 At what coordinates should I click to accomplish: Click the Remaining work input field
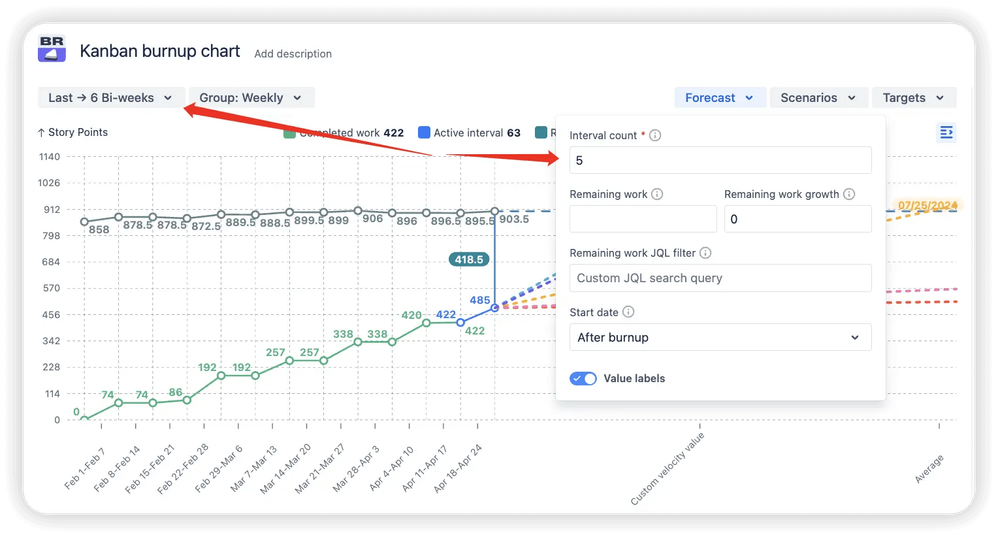(x=643, y=219)
